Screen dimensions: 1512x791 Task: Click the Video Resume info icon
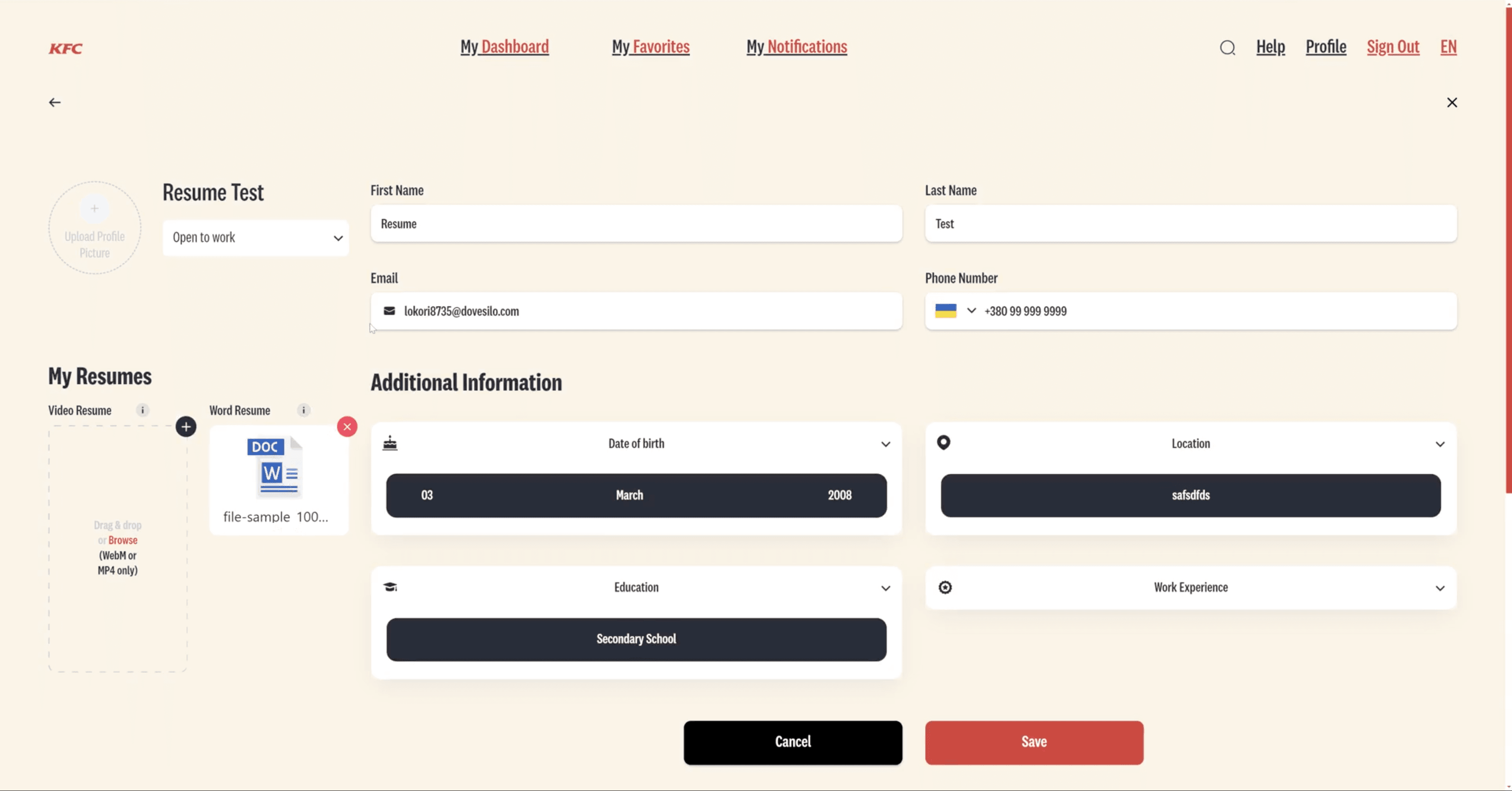click(x=143, y=410)
